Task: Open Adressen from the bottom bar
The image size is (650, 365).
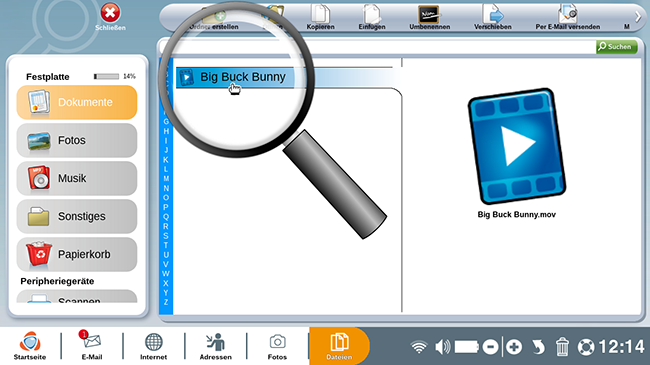Action: 216,346
